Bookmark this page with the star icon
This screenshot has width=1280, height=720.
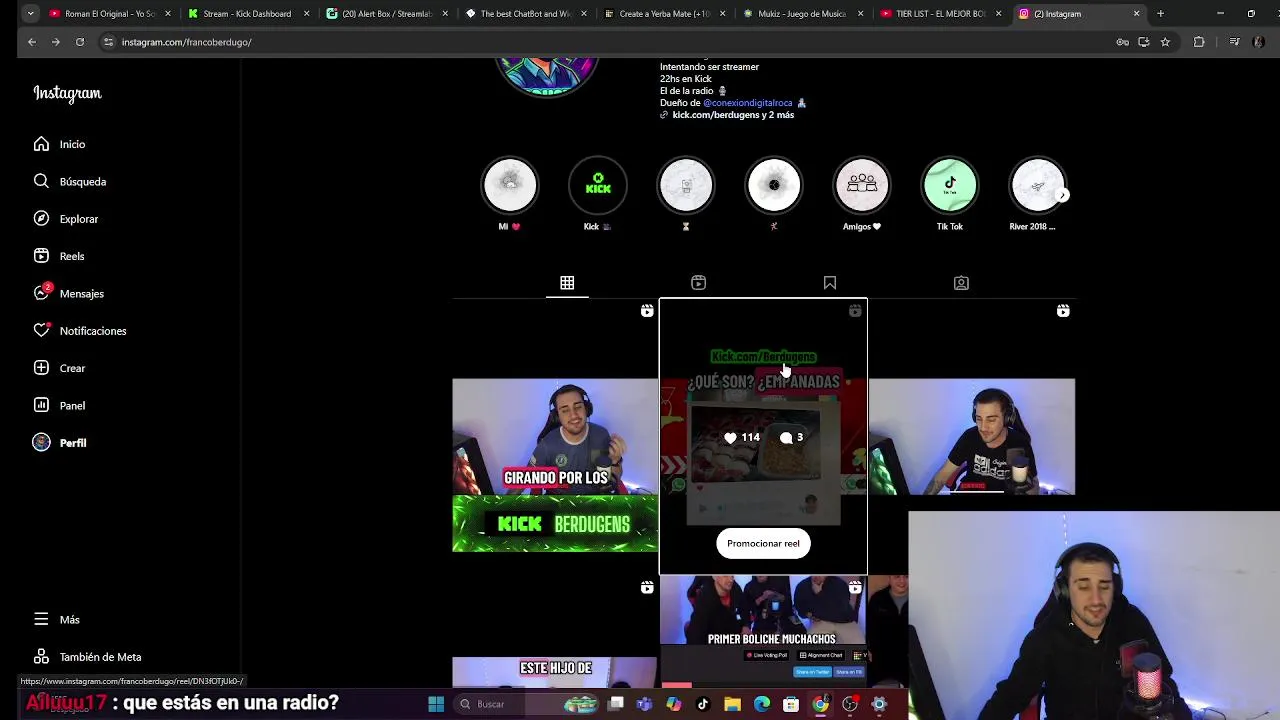(x=1165, y=42)
